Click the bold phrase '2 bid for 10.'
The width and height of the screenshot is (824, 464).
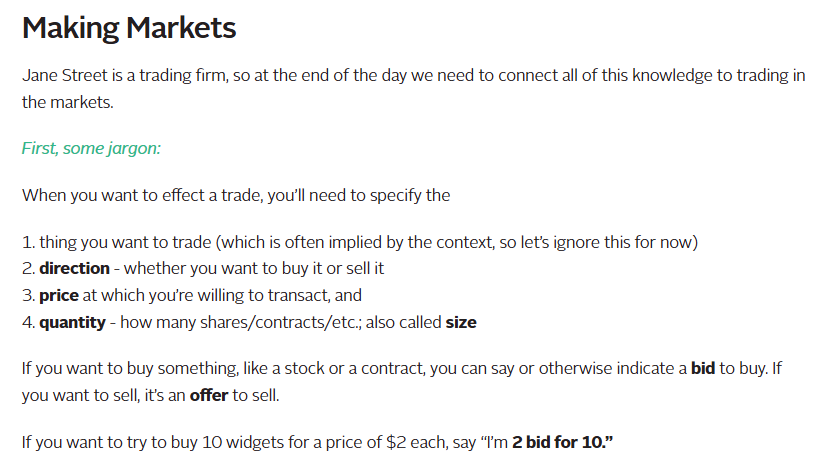tap(562, 442)
